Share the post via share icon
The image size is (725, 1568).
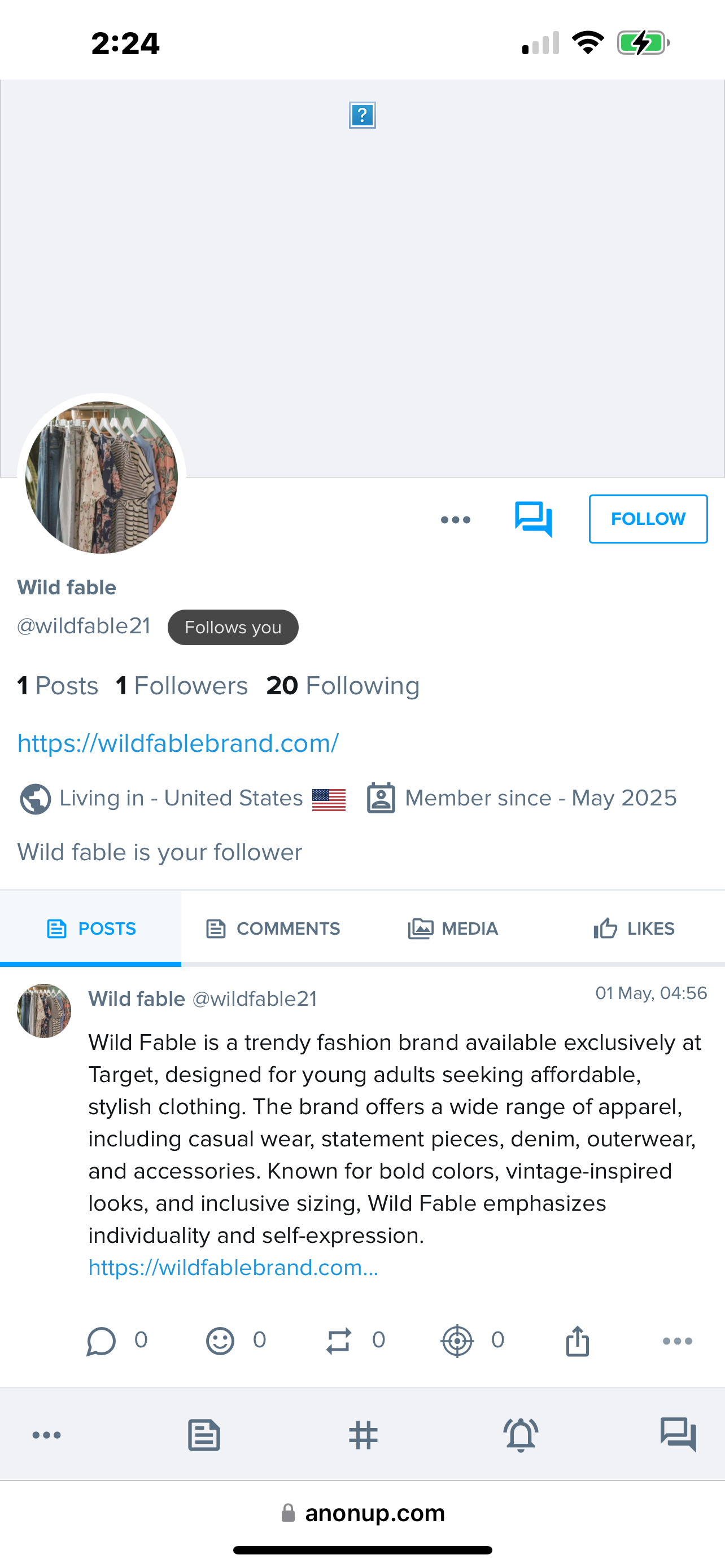click(x=577, y=1341)
